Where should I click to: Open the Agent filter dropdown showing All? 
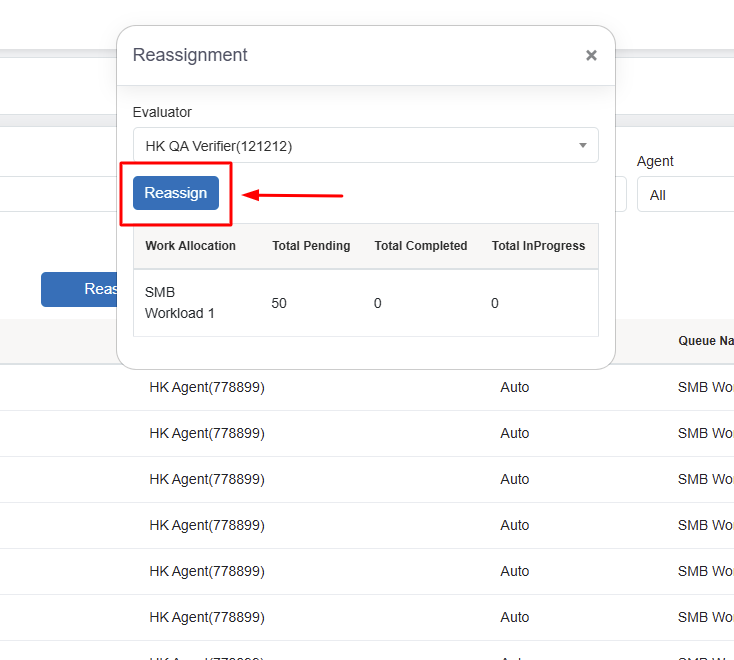coord(687,195)
